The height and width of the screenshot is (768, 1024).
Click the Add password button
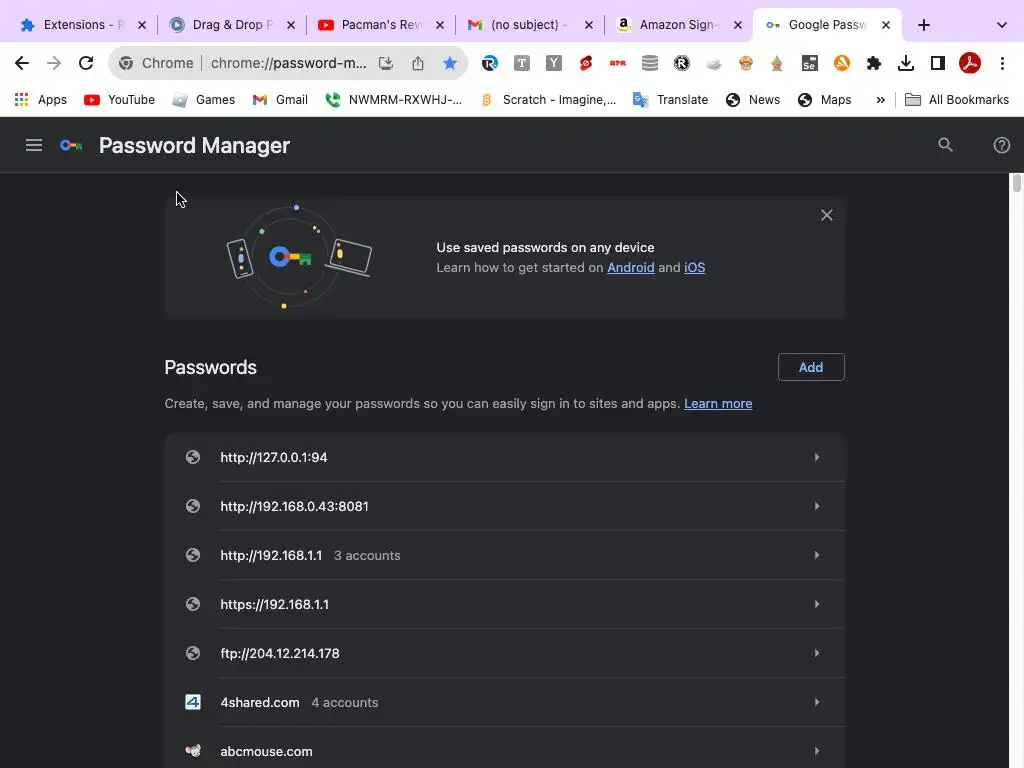811,367
